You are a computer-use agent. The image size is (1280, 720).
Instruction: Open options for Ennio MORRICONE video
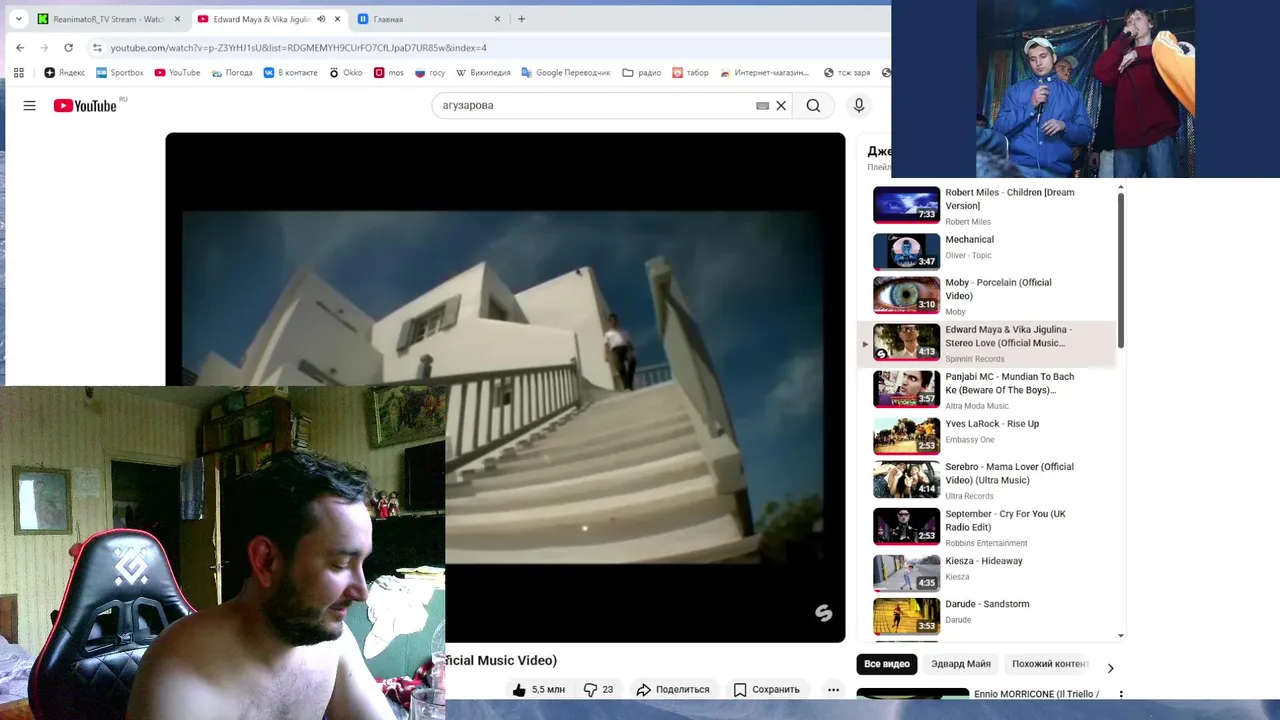(x=1121, y=694)
